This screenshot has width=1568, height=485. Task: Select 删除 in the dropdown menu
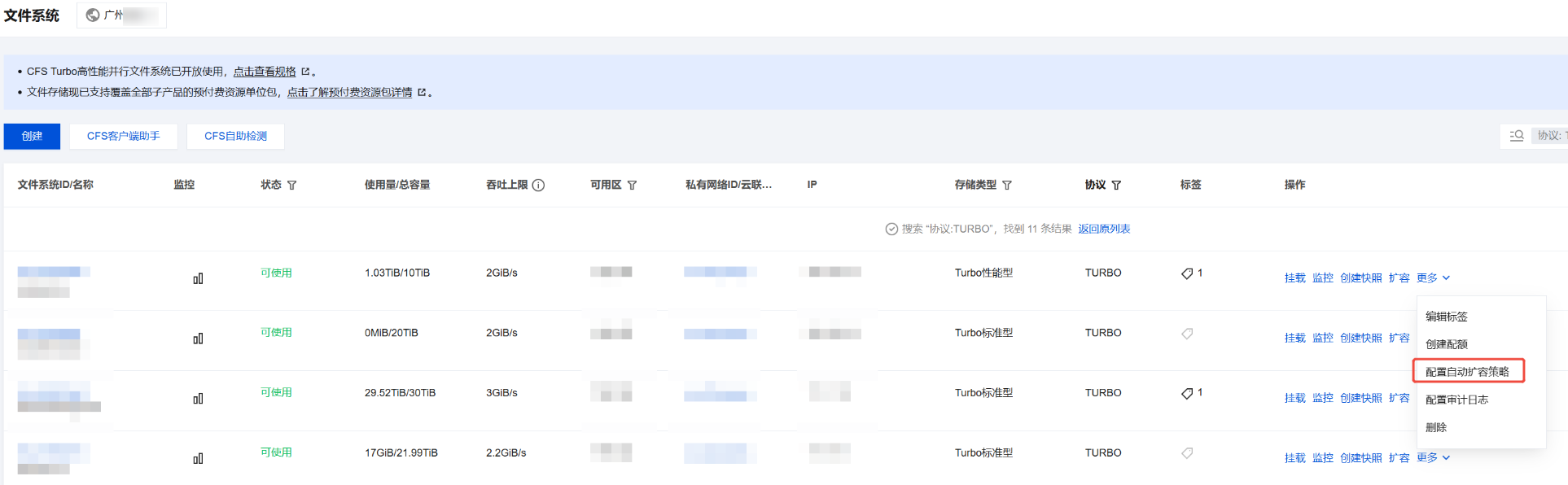click(1436, 427)
